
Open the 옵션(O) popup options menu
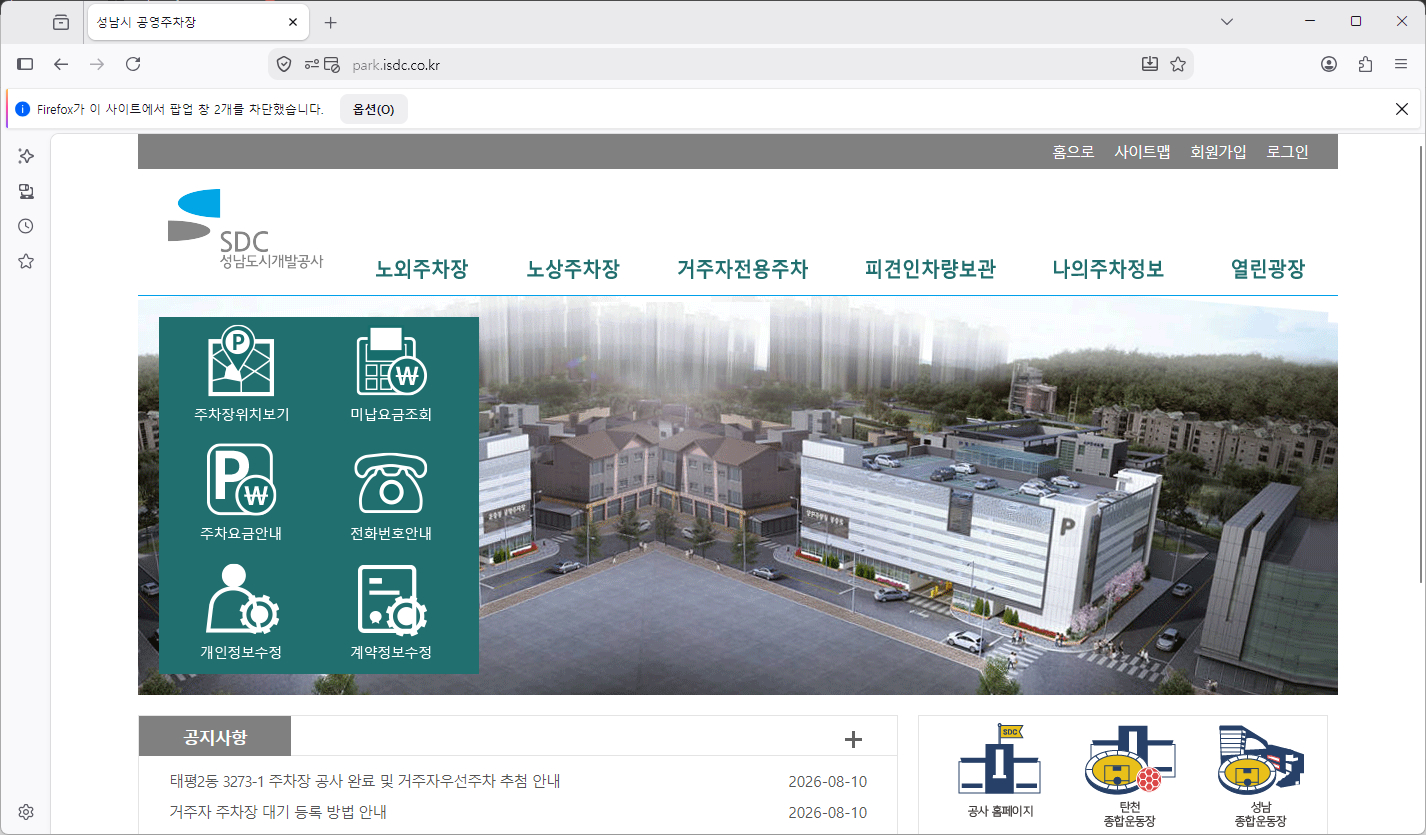(x=374, y=109)
